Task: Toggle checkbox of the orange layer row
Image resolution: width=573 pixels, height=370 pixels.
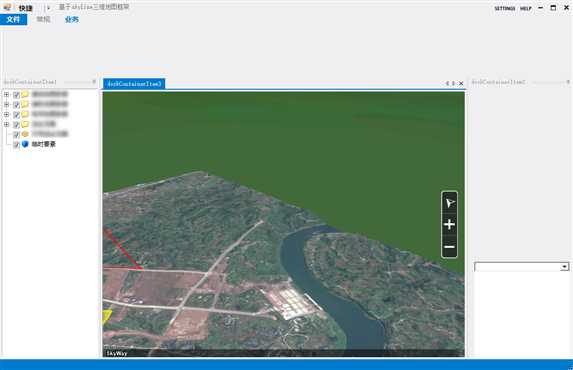Action: click(x=16, y=135)
